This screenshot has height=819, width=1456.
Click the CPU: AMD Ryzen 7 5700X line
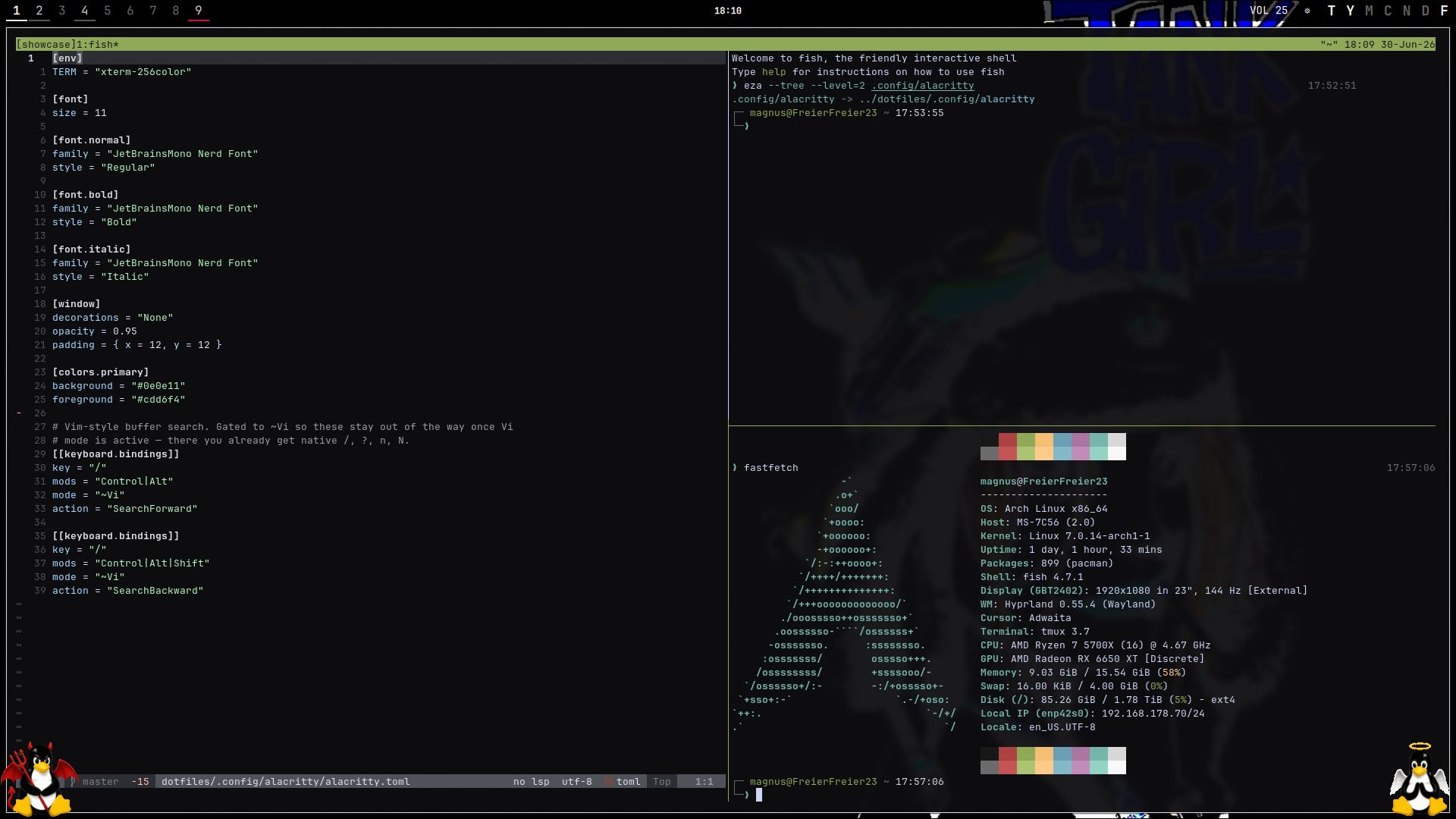(x=1096, y=645)
